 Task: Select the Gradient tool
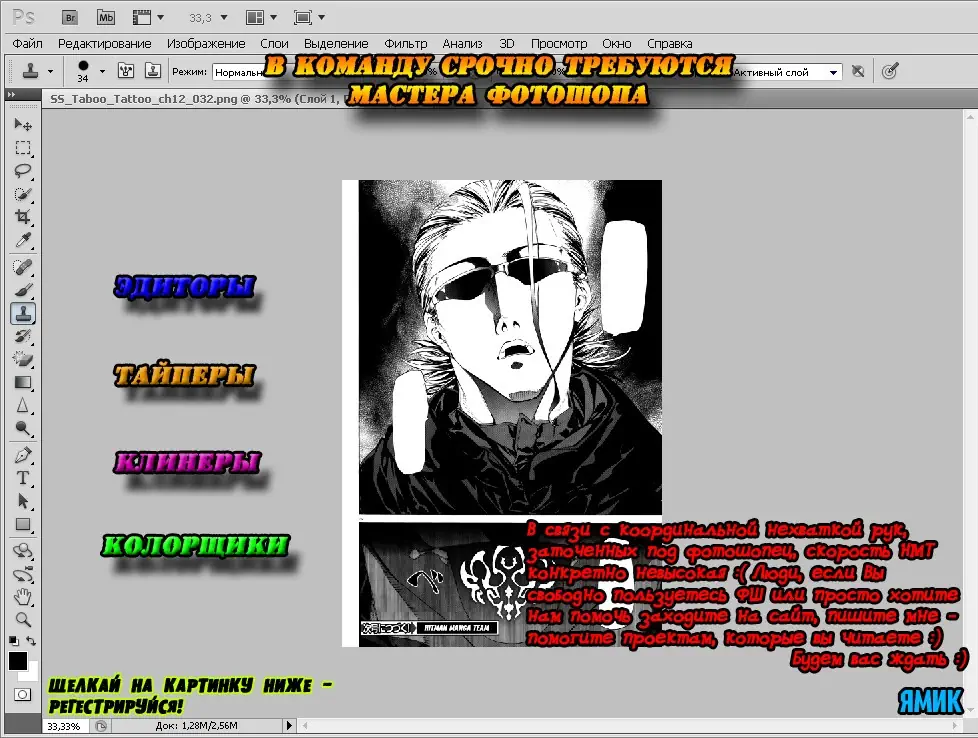point(23,382)
